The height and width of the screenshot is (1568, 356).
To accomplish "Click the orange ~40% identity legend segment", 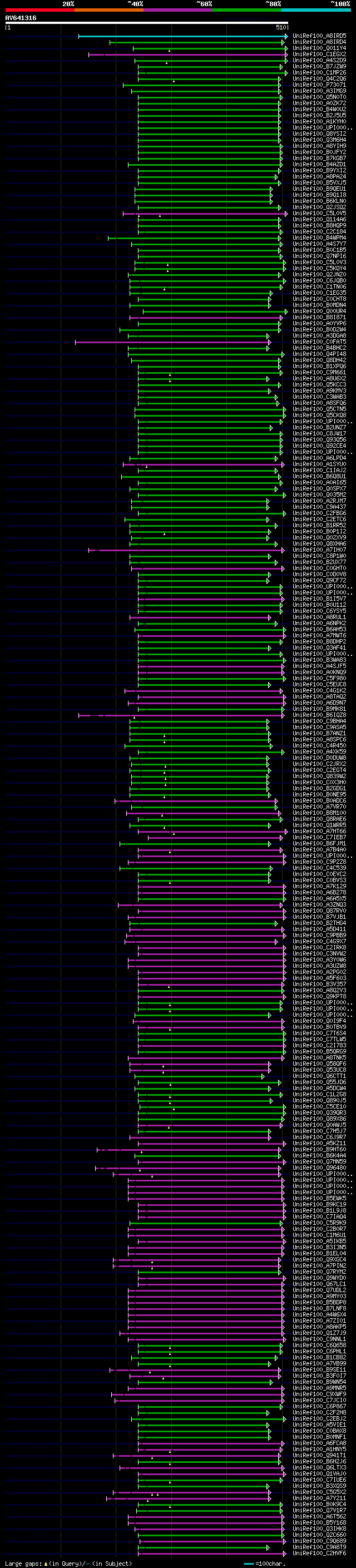I will (x=109, y=10).
